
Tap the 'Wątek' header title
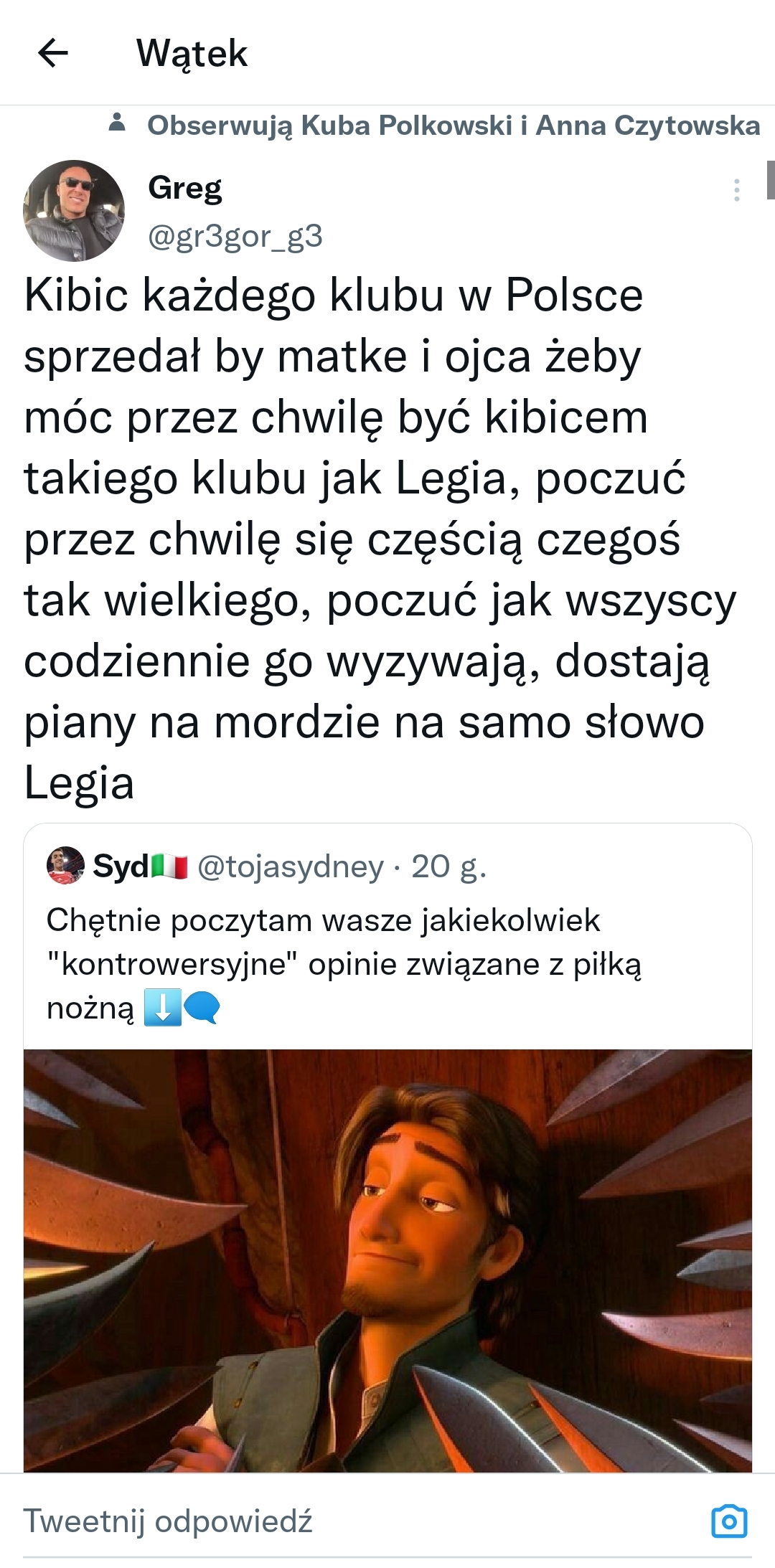coord(192,53)
